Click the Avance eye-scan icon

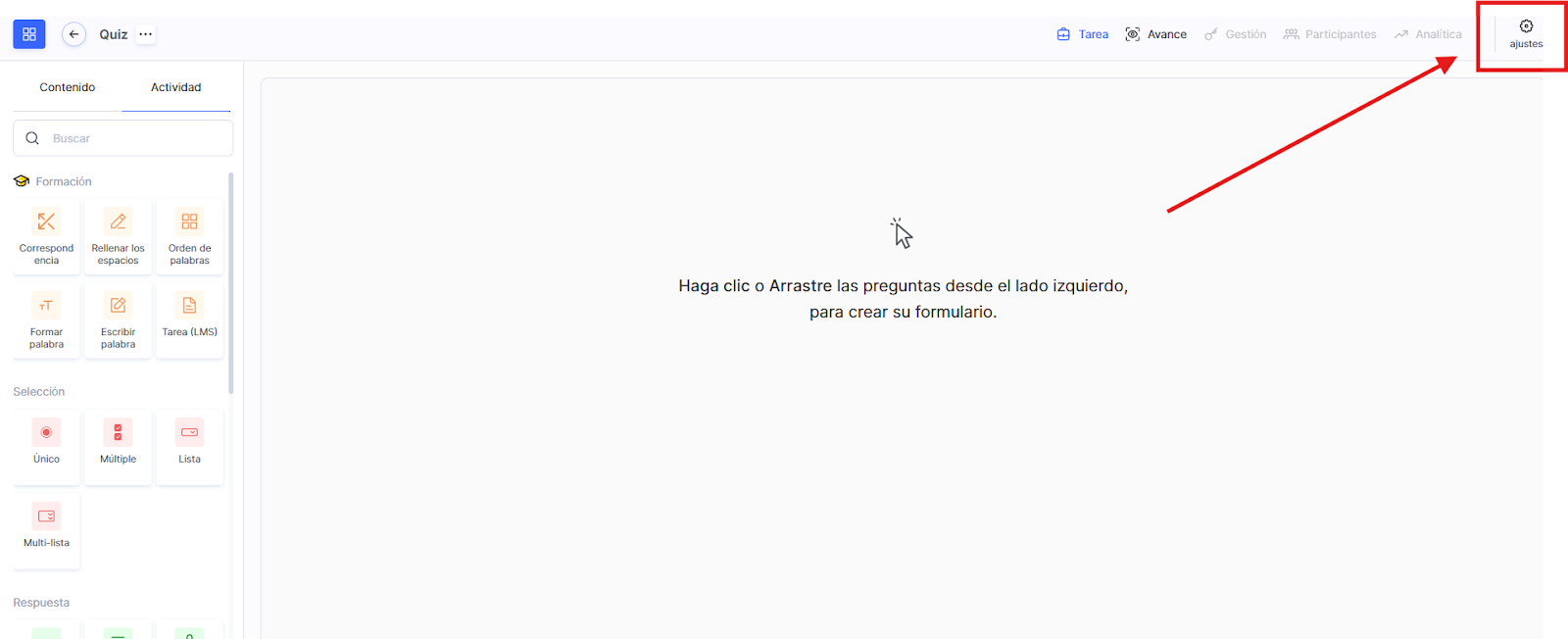(1132, 34)
